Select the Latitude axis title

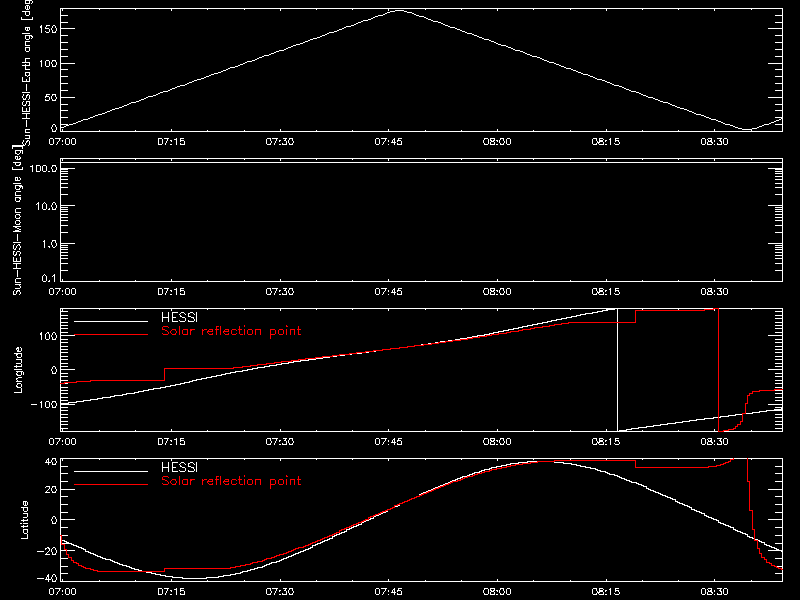(x=24, y=520)
